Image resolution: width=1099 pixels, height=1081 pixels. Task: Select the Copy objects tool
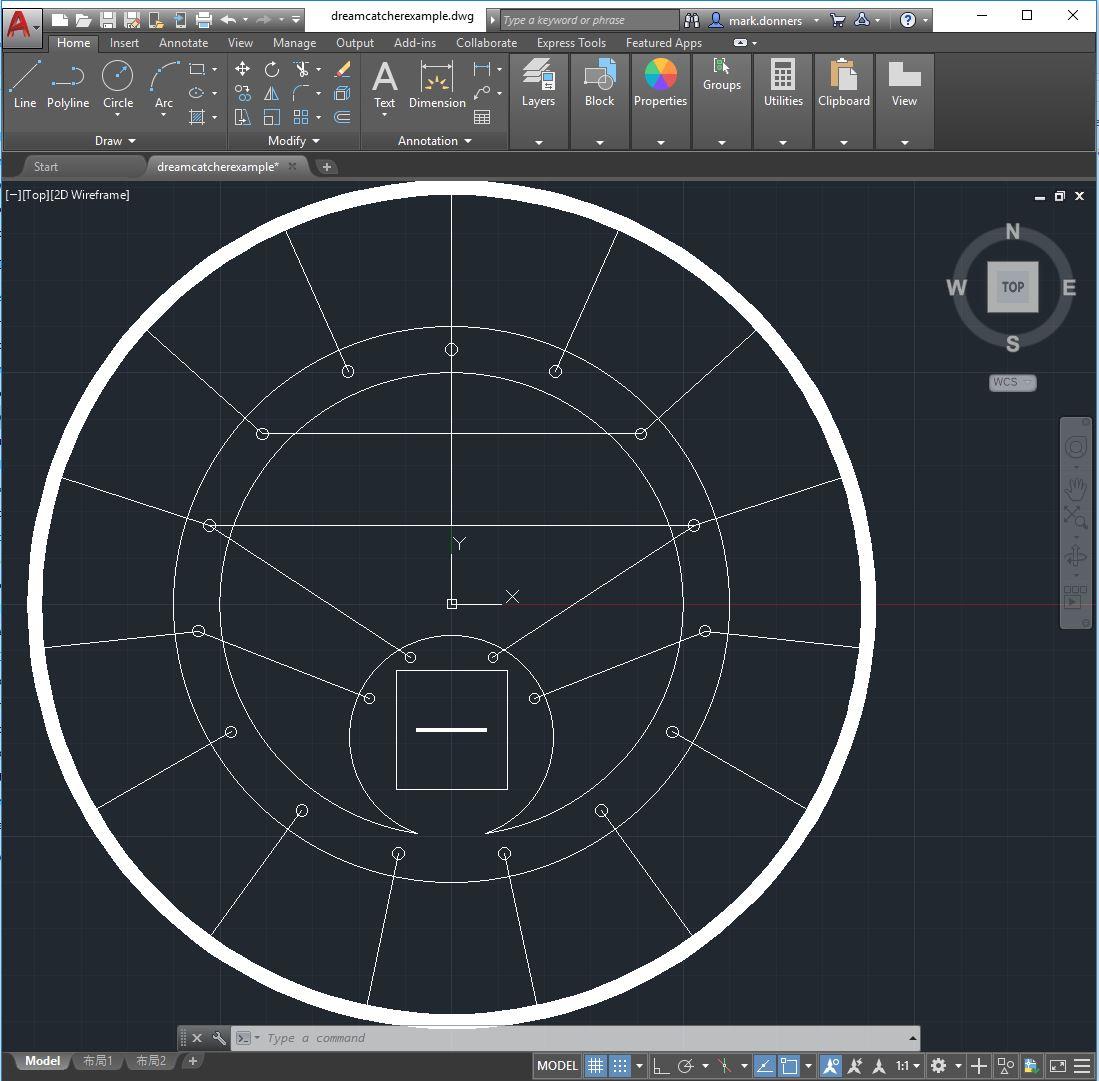(243, 93)
